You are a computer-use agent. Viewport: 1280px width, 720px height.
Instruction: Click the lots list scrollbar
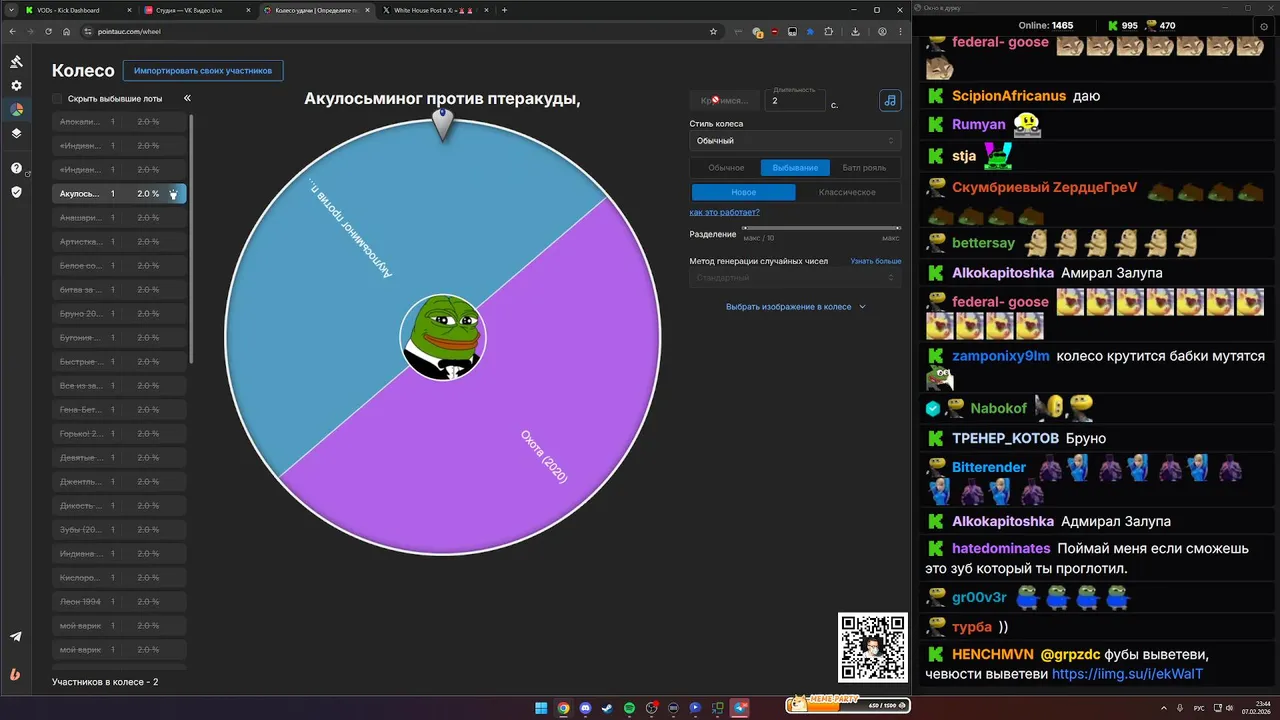(191, 240)
